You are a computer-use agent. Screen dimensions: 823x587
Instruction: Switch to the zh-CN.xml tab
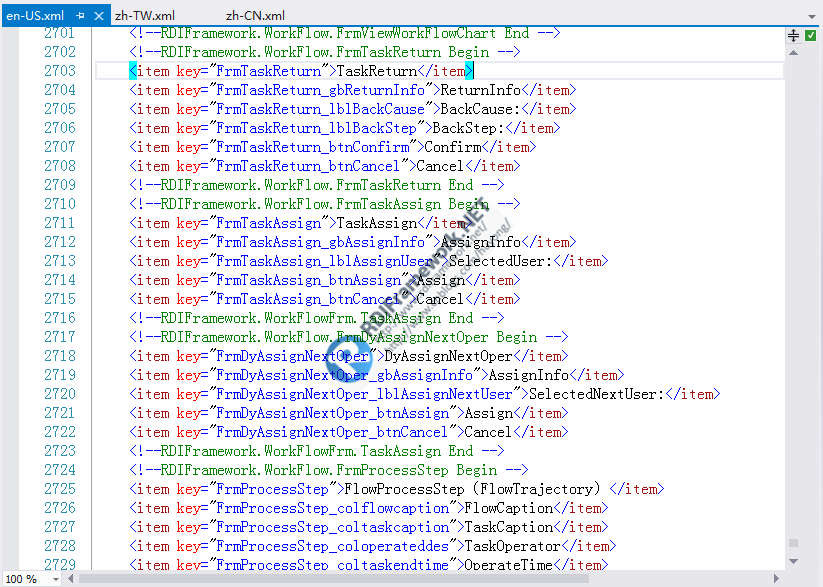coord(255,16)
